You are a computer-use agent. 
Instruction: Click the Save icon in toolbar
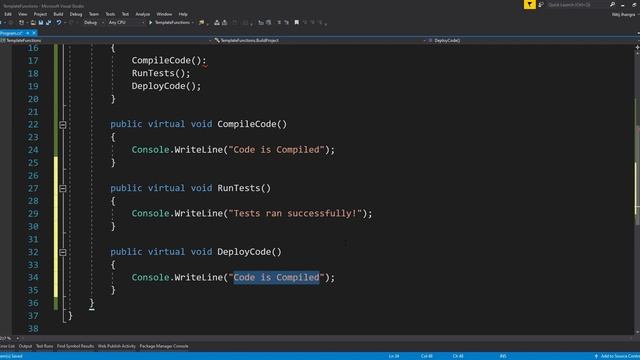point(41,23)
